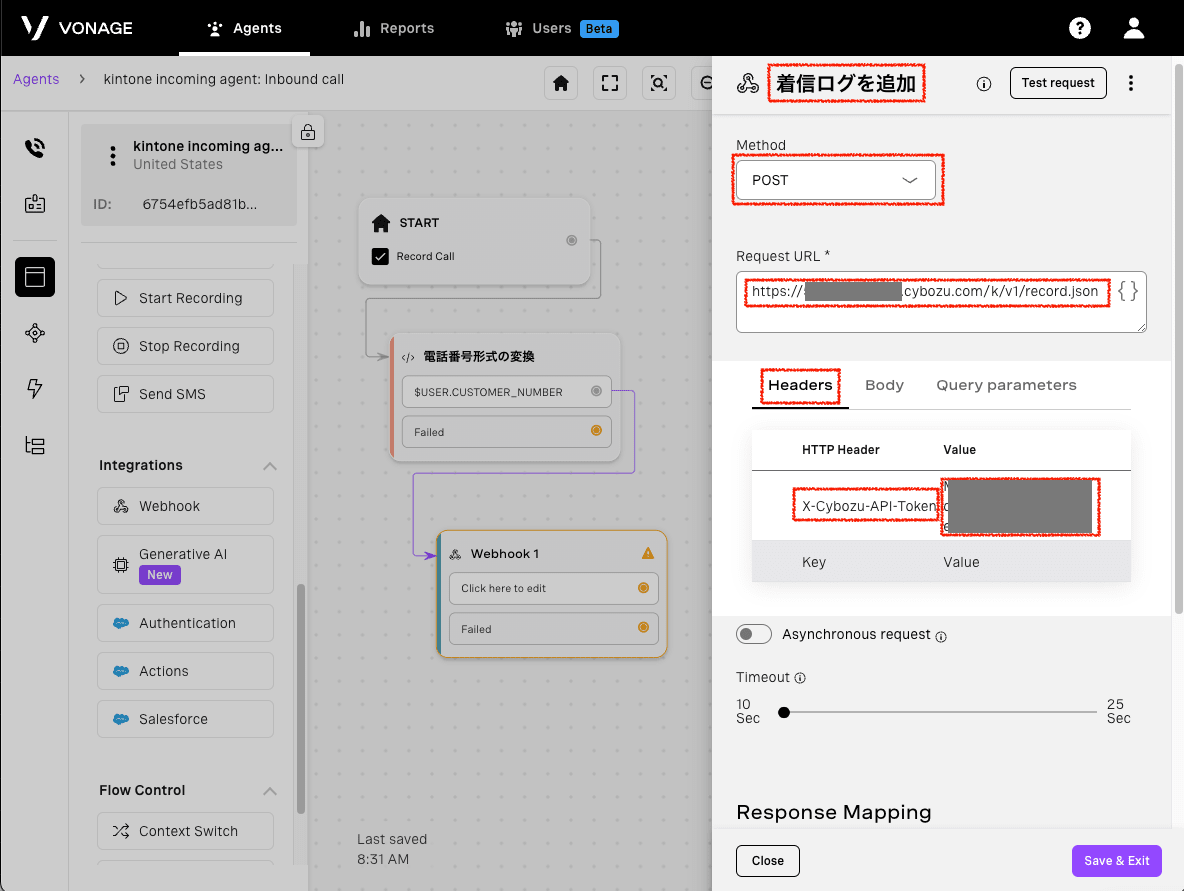Select the Stop Recording node button
Screen dimensions: 1184x891
coord(185,346)
